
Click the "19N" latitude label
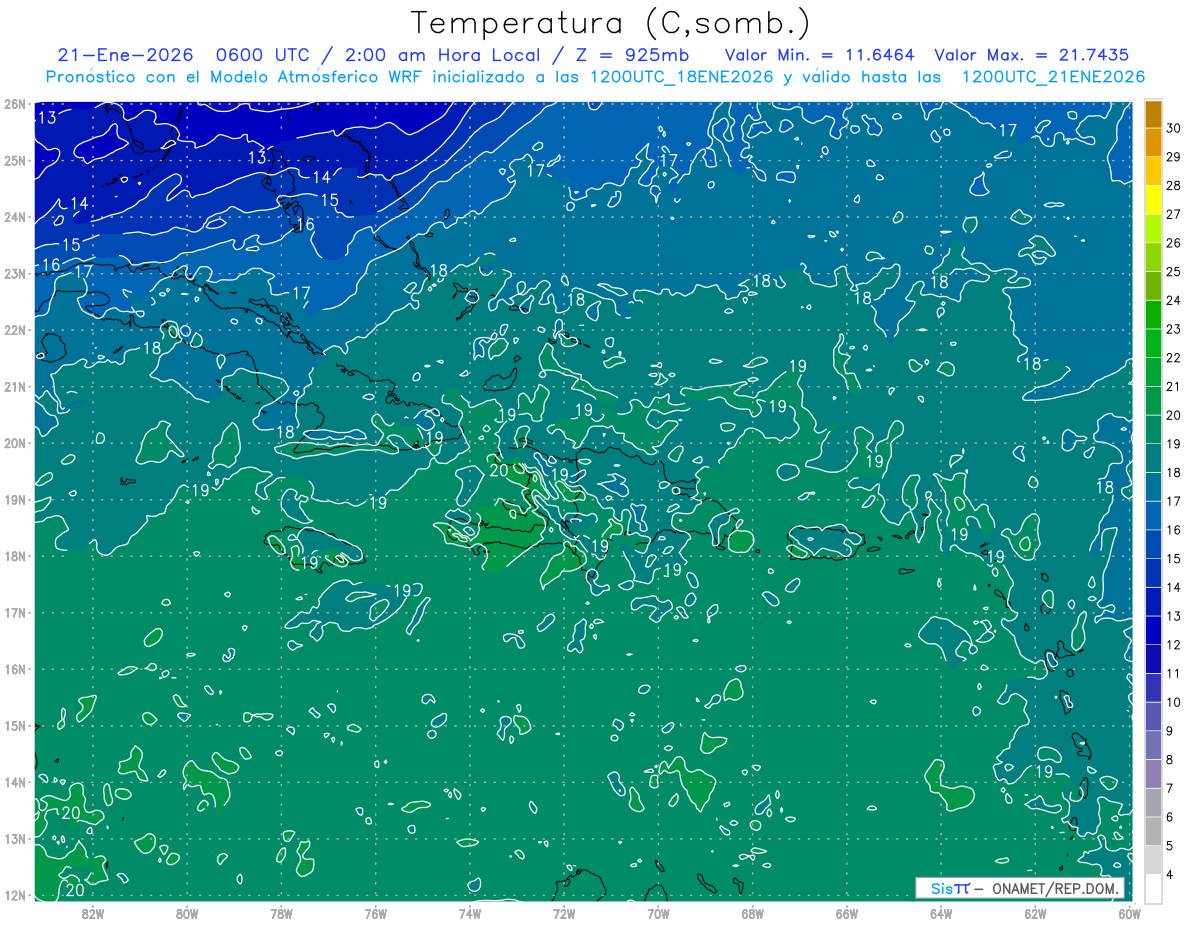(x=14, y=499)
